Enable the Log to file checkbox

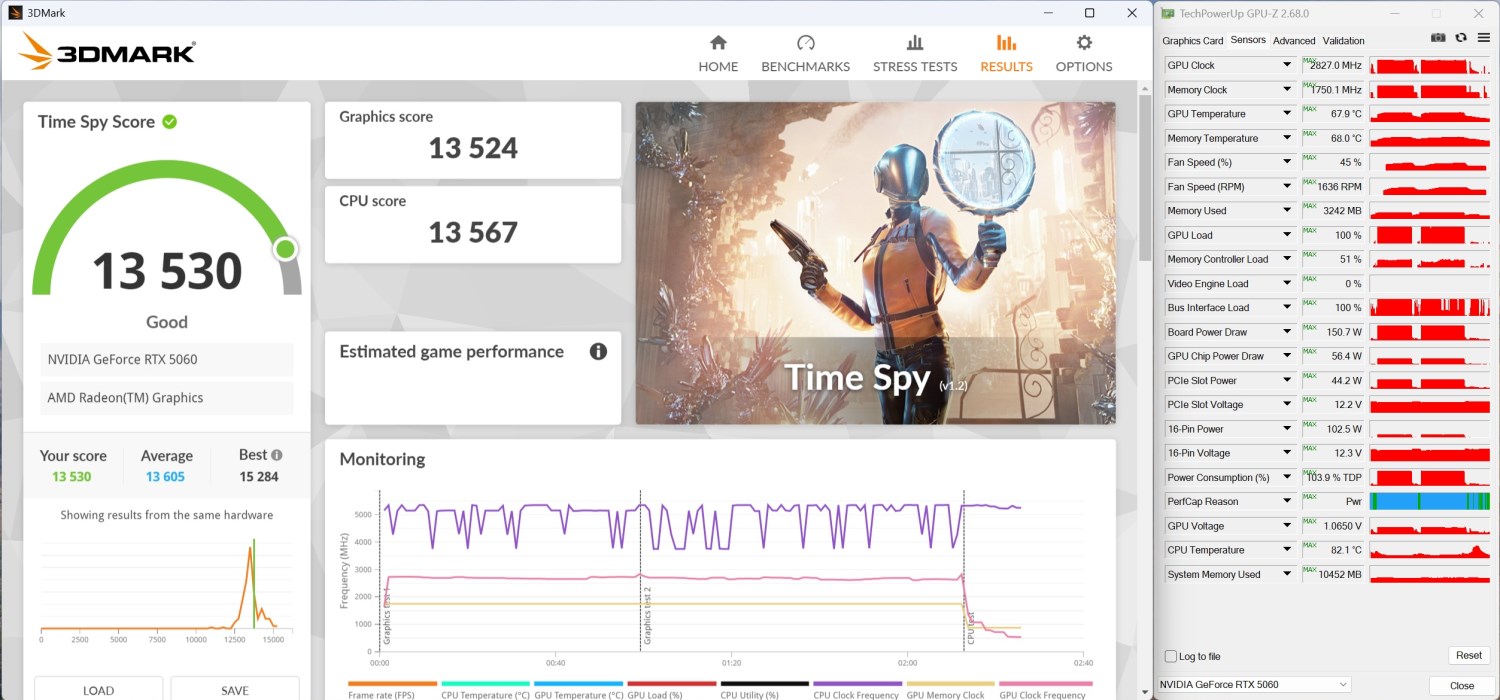click(1171, 656)
